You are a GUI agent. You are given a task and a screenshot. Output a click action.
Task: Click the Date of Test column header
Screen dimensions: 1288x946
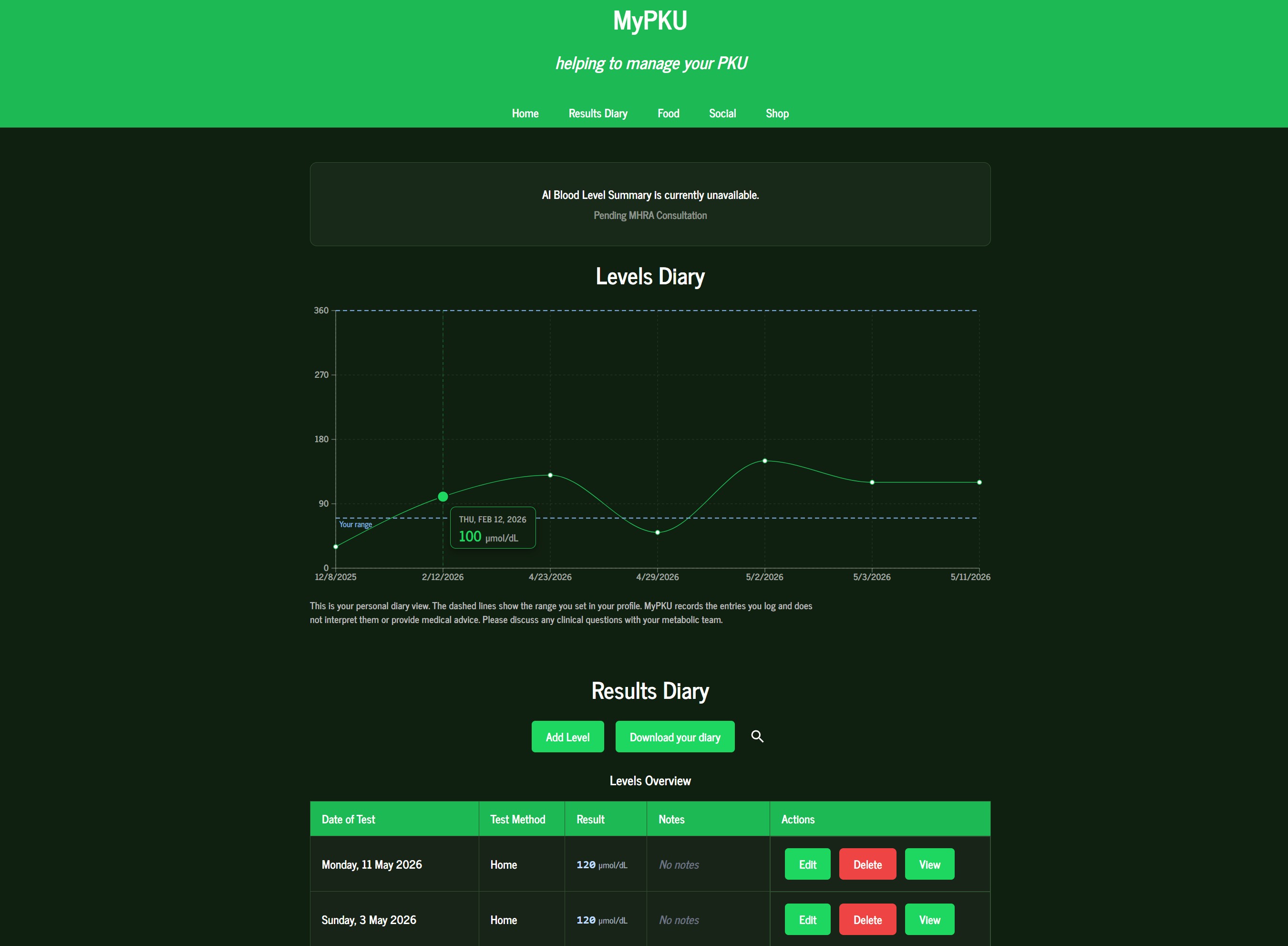coord(394,819)
